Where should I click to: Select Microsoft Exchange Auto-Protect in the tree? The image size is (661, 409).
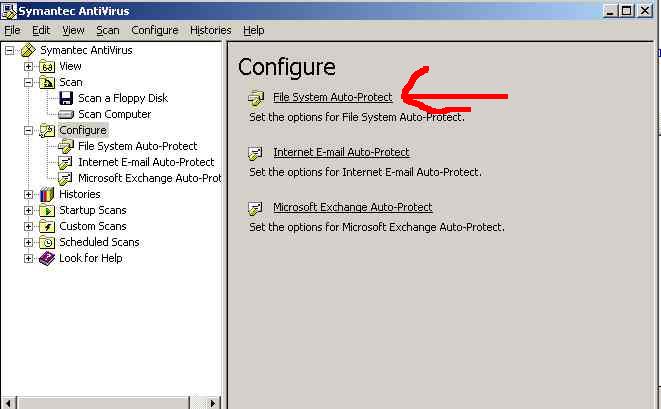coord(149,178)
